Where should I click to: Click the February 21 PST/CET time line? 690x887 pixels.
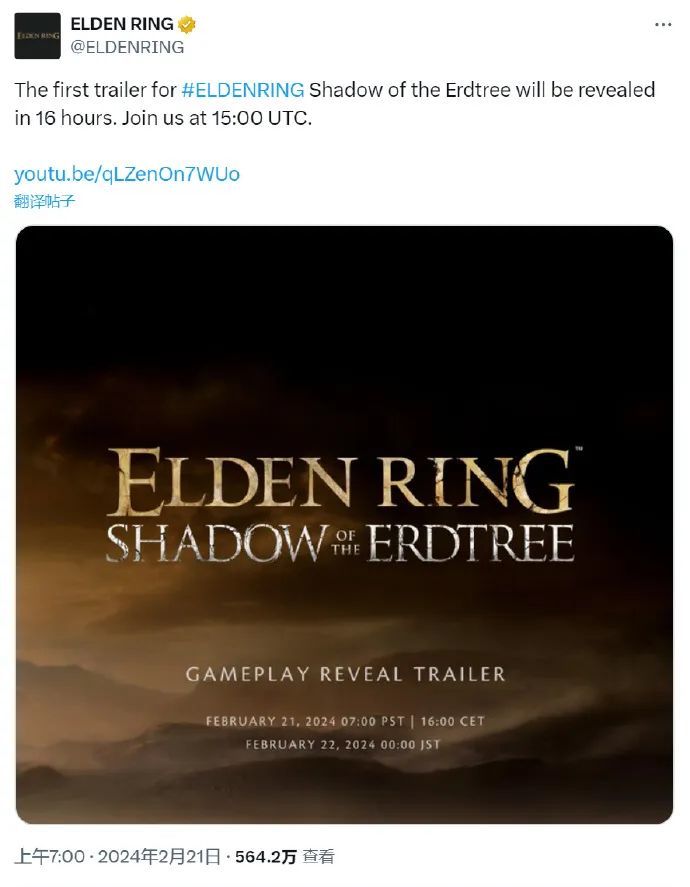pyautogui.click(x=345, y=721)
